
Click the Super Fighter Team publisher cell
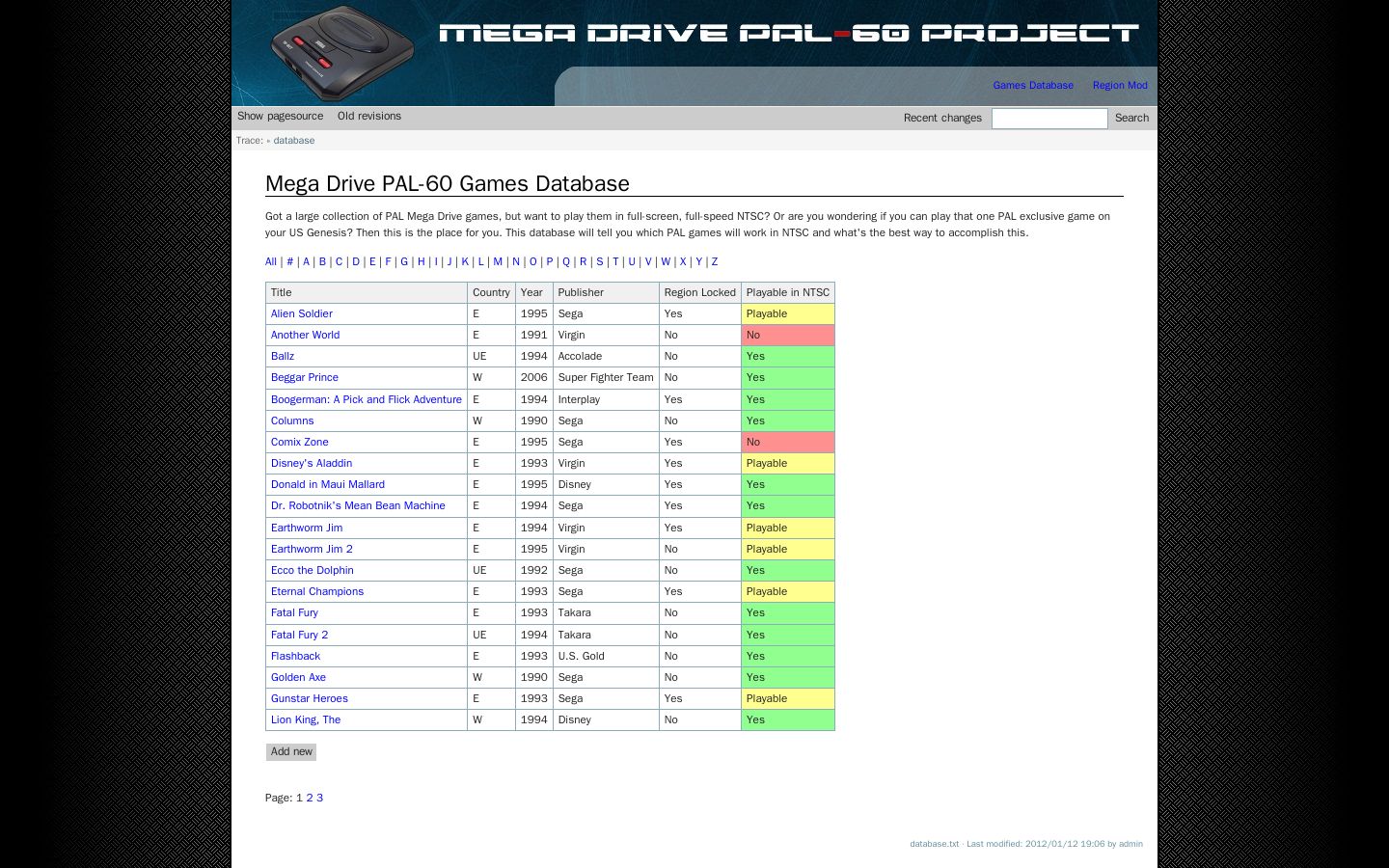606,378
